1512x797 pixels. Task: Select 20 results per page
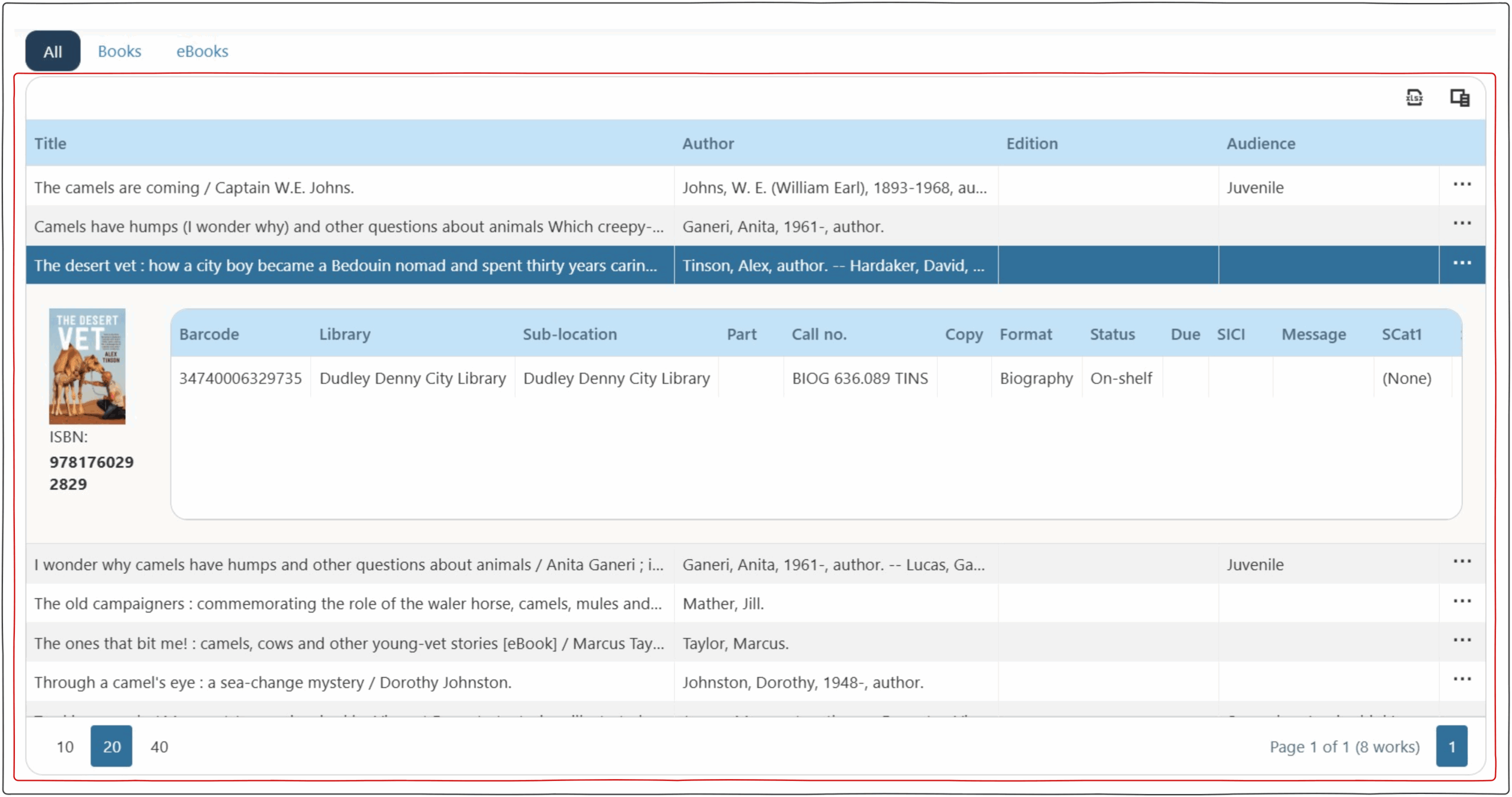pos(111,746)
